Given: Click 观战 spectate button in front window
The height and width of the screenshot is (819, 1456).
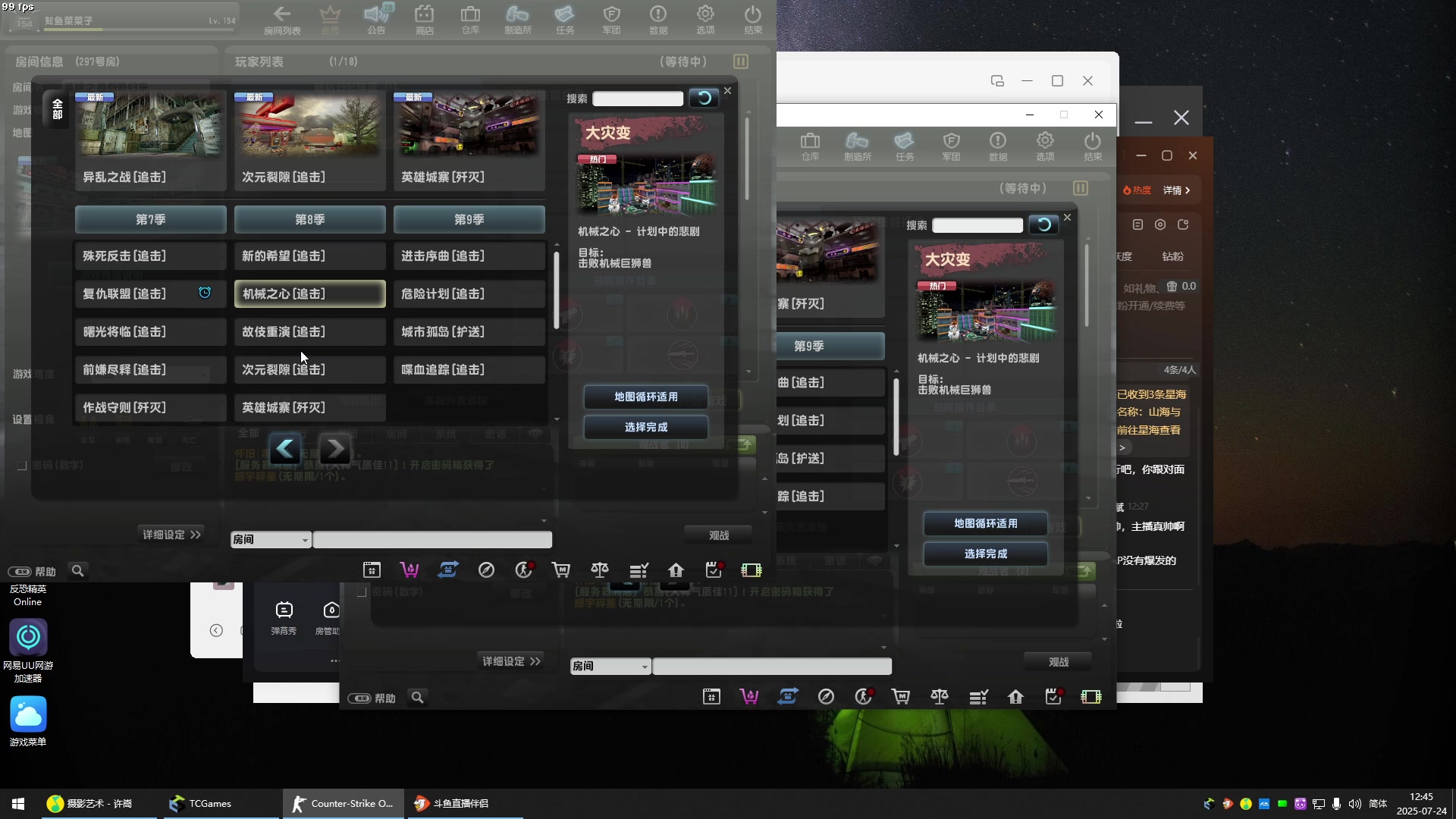Looking at the screenshot, I should coord(718,535).
